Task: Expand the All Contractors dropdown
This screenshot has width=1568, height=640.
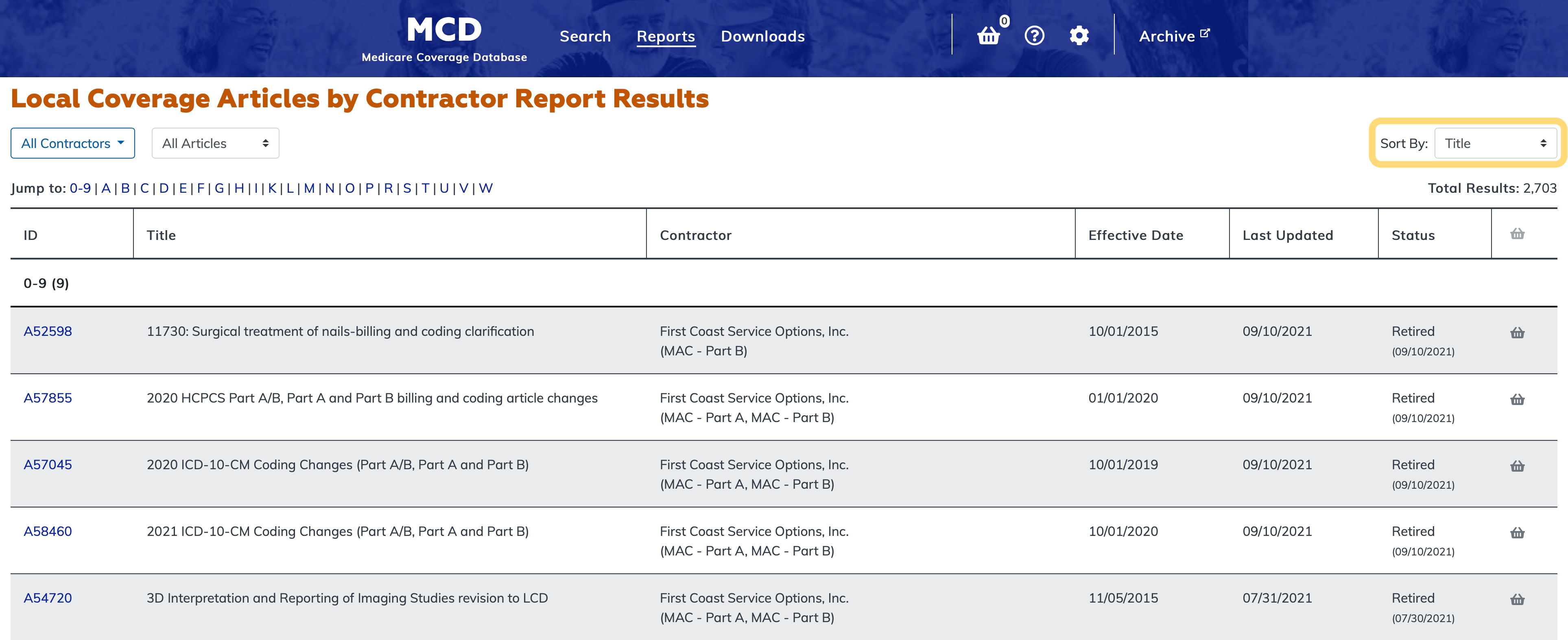Action: click(x=72, y=144)
